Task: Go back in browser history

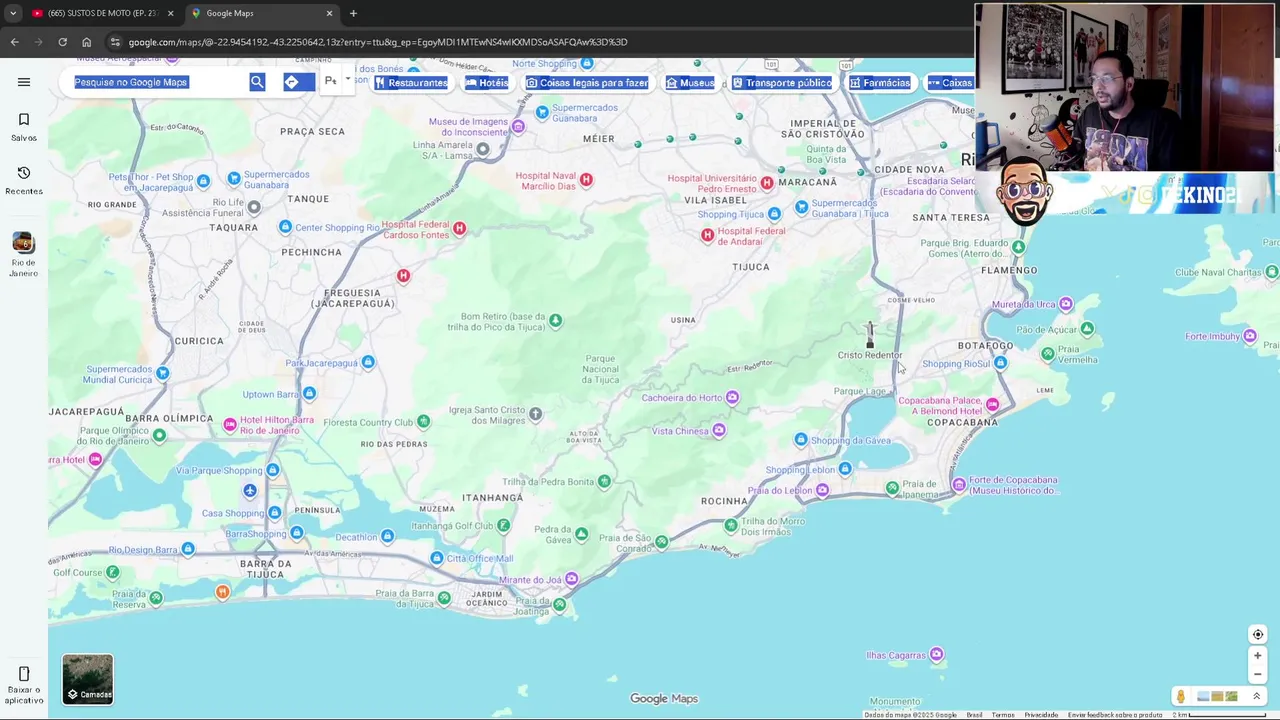Action: [14, 42]
